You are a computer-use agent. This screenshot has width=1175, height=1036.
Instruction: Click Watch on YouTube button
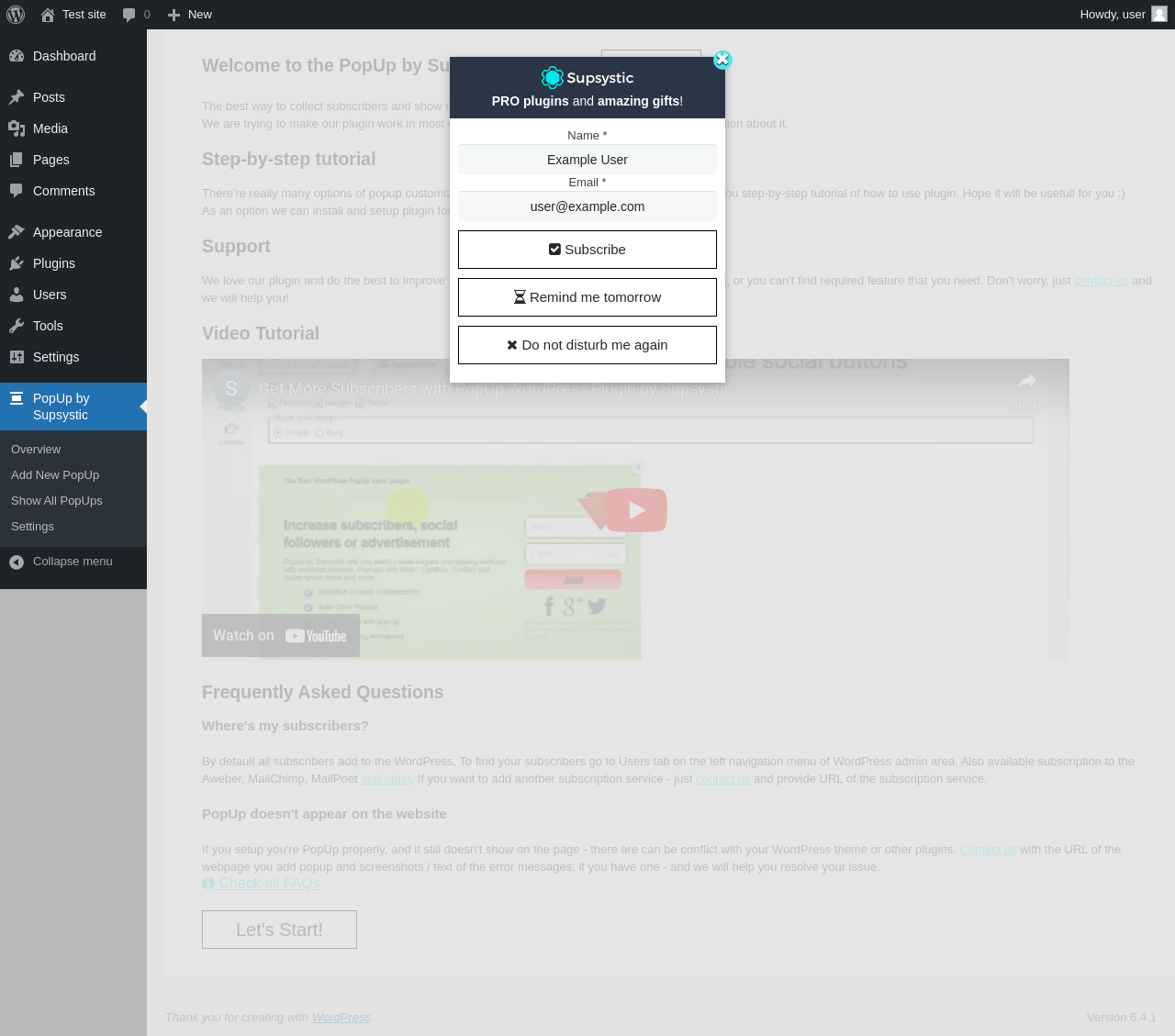coord(281,636)
